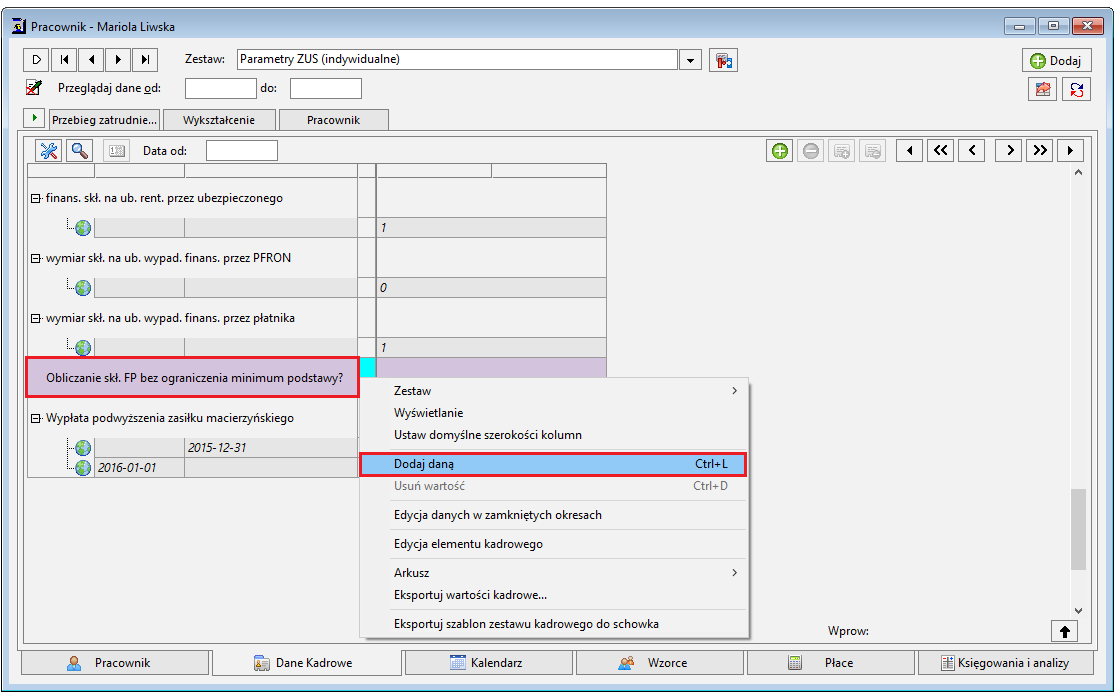Open the Wykształcenie tab

point(219,120)
